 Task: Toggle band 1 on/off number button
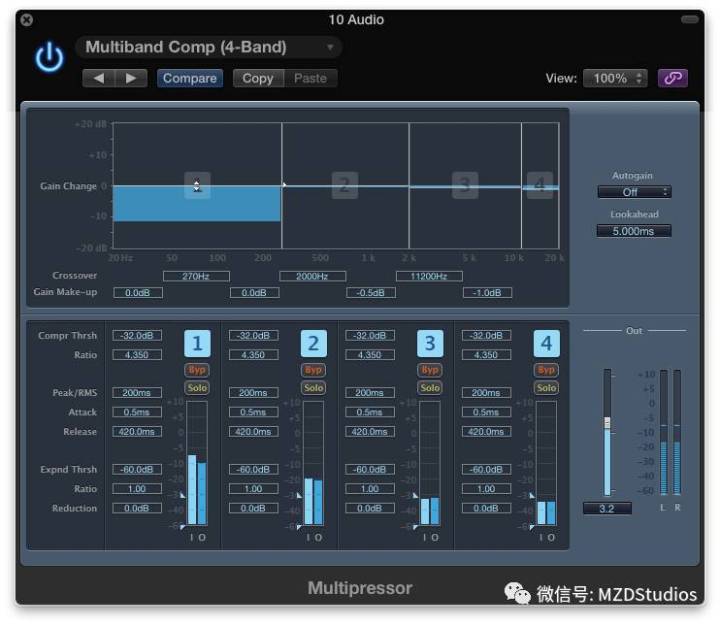tap(197, 344)
